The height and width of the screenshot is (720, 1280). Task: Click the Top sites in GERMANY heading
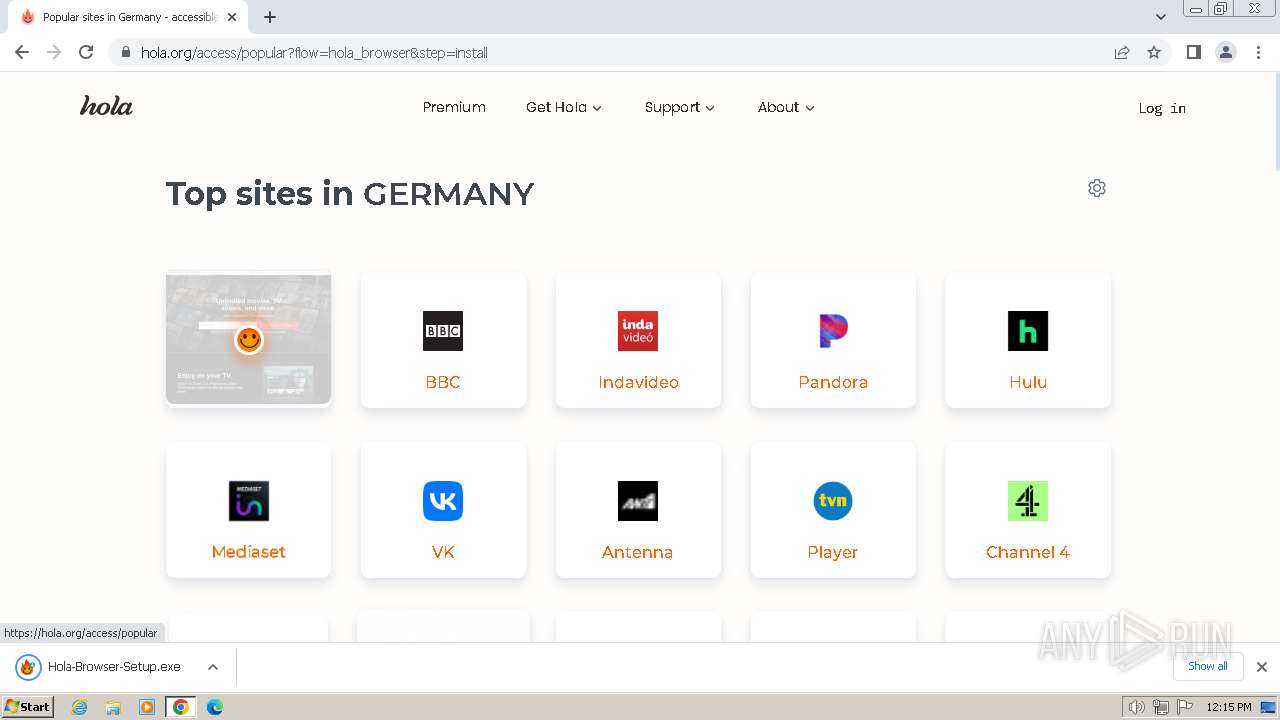click(350, 193)
